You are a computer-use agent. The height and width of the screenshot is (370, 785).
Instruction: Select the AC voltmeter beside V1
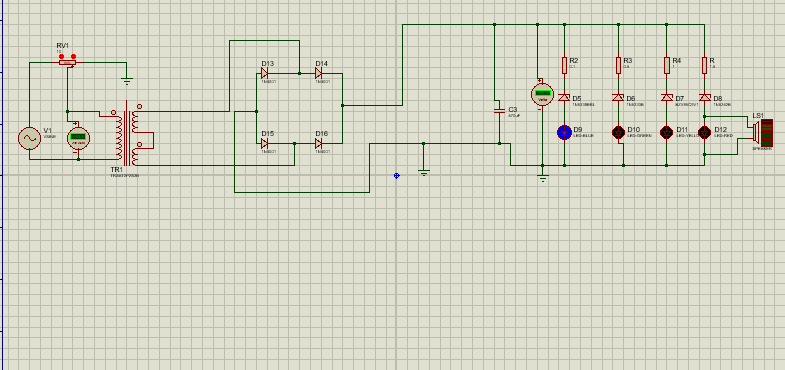[x=78, y=138]
